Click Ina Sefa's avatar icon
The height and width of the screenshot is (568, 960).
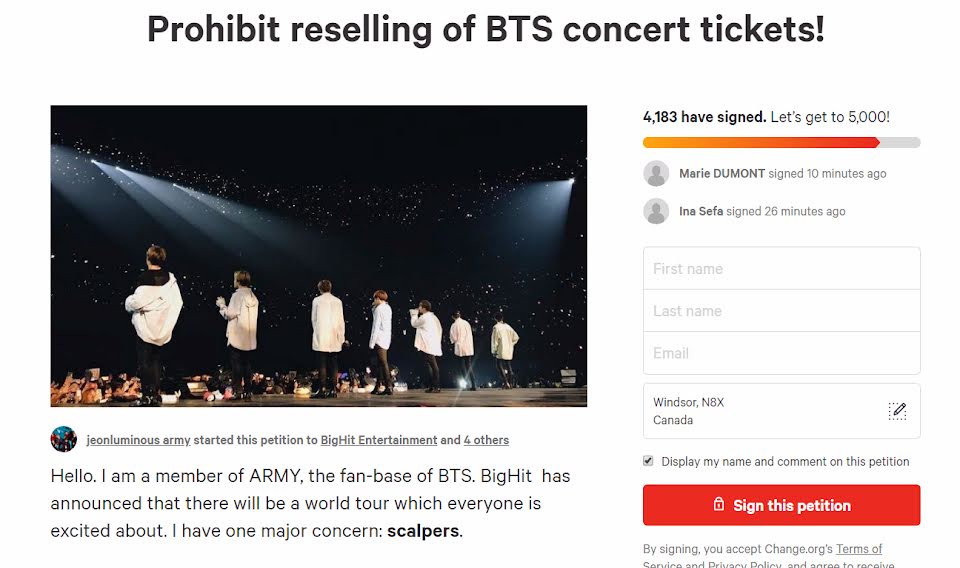click(x=656, y=211)
